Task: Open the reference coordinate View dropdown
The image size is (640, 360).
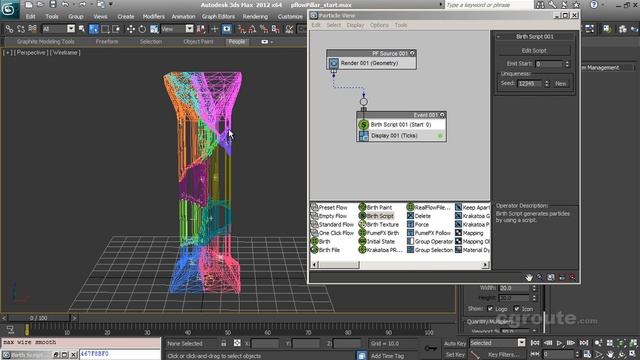Action: 189,29
